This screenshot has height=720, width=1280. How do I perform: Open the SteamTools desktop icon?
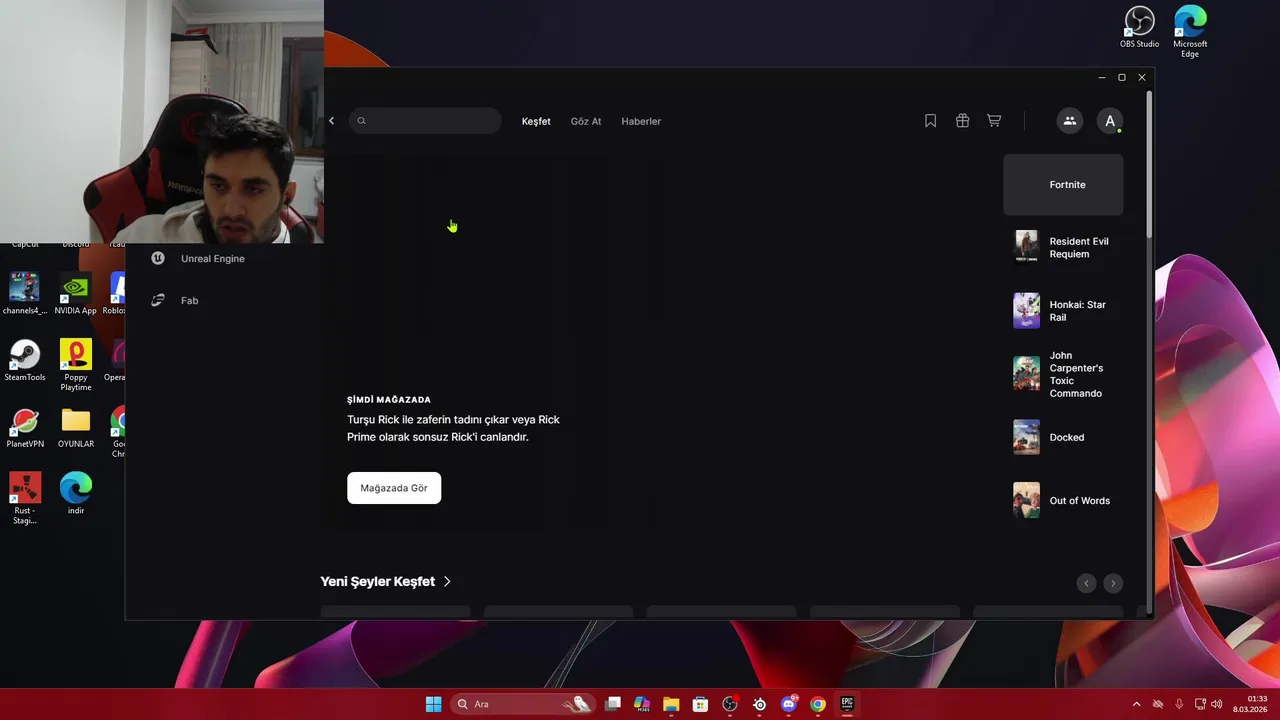tap(24, 361)
